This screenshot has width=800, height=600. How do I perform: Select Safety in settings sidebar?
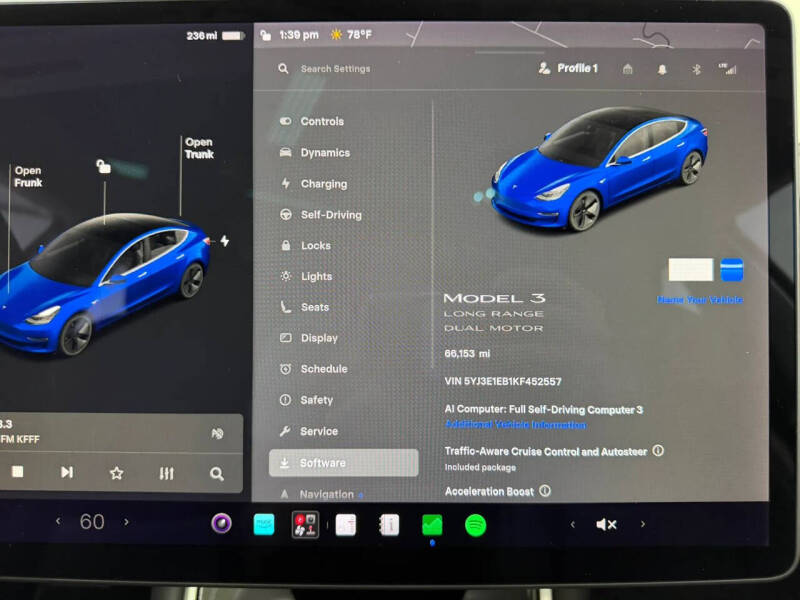(x=306, y=400)
